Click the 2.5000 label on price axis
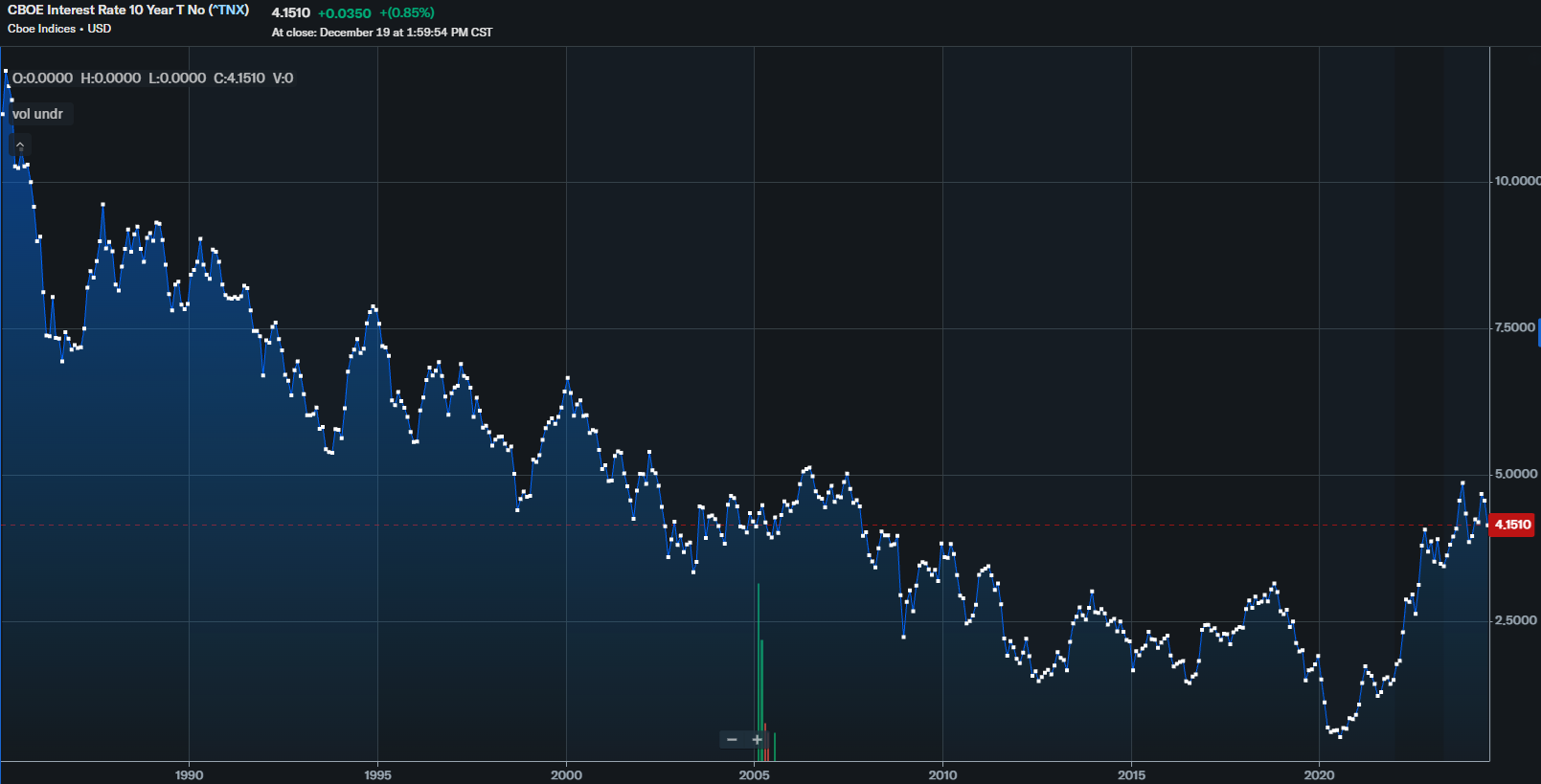This screenshot has width=1541, height=784. click(1515, 620)
